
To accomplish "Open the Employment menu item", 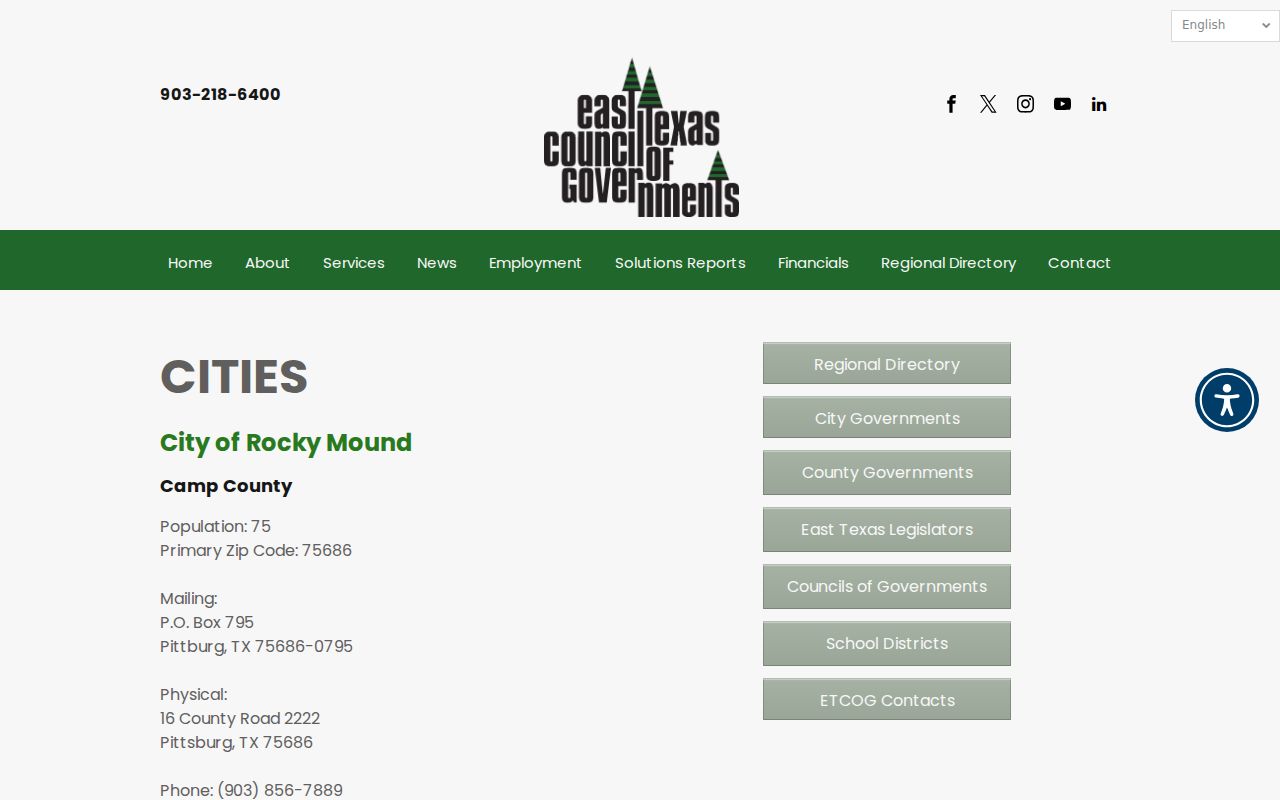I will click(x=535, y=263).
